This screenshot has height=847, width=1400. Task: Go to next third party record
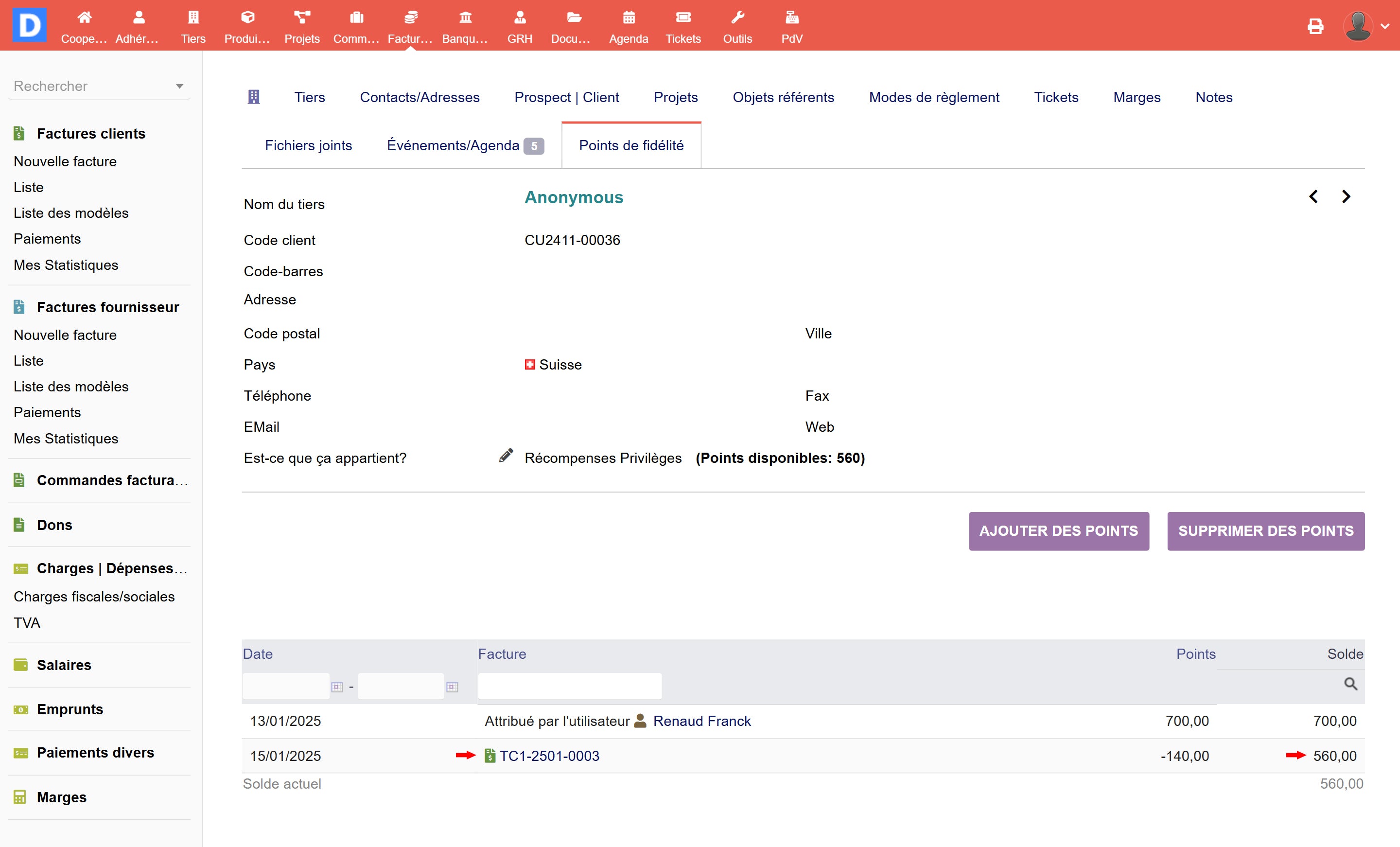point(1346,197)
